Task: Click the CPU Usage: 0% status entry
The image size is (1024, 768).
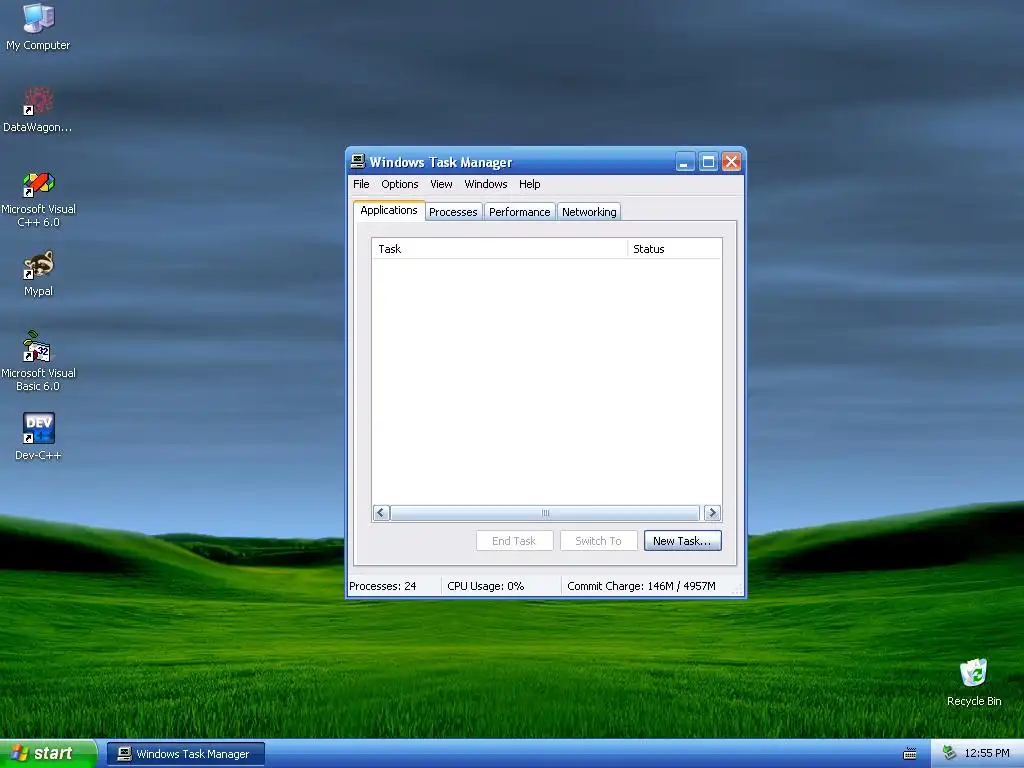Action: pyautogui.click(x=501, y=586)
